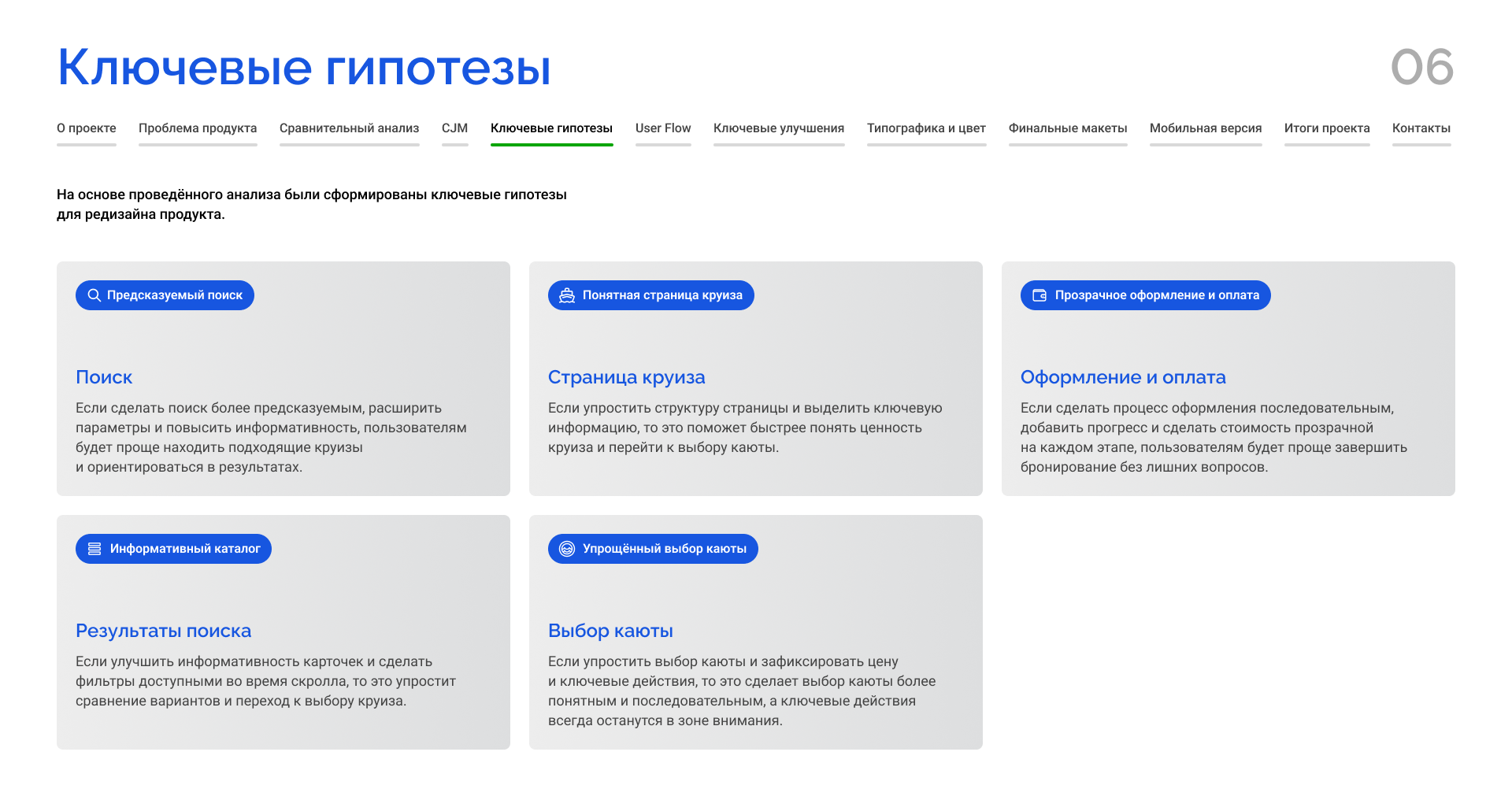Click the Выбор каюты card heading
The width and height of the screenshot is (1512, 800).
tap(610, 631)
